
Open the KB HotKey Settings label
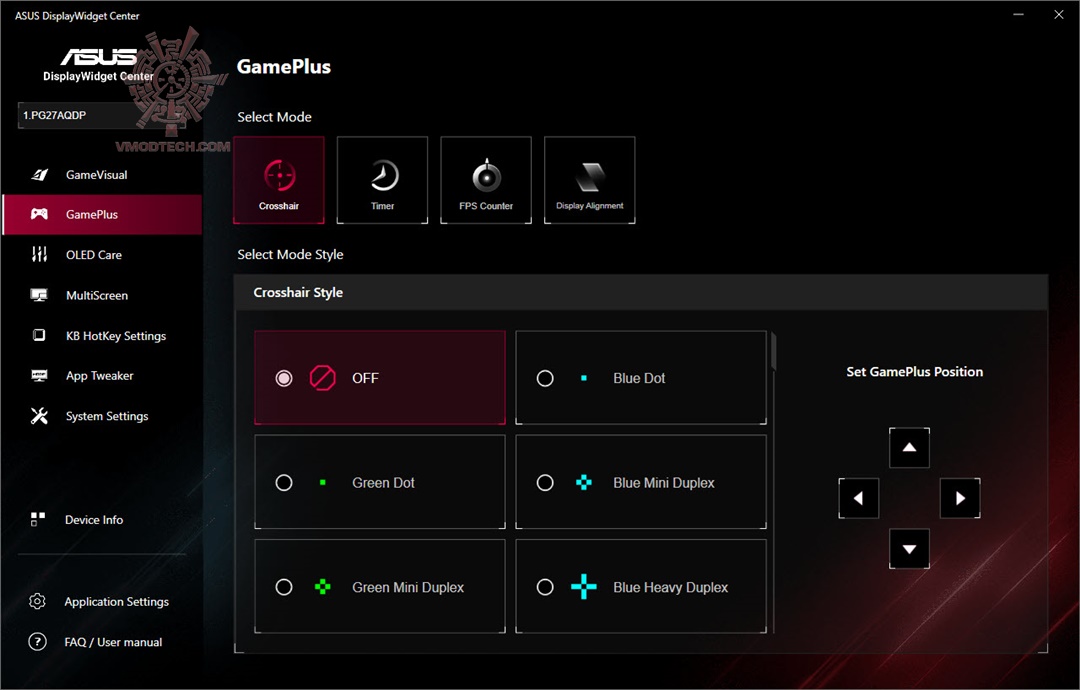[x=116, y=336]
